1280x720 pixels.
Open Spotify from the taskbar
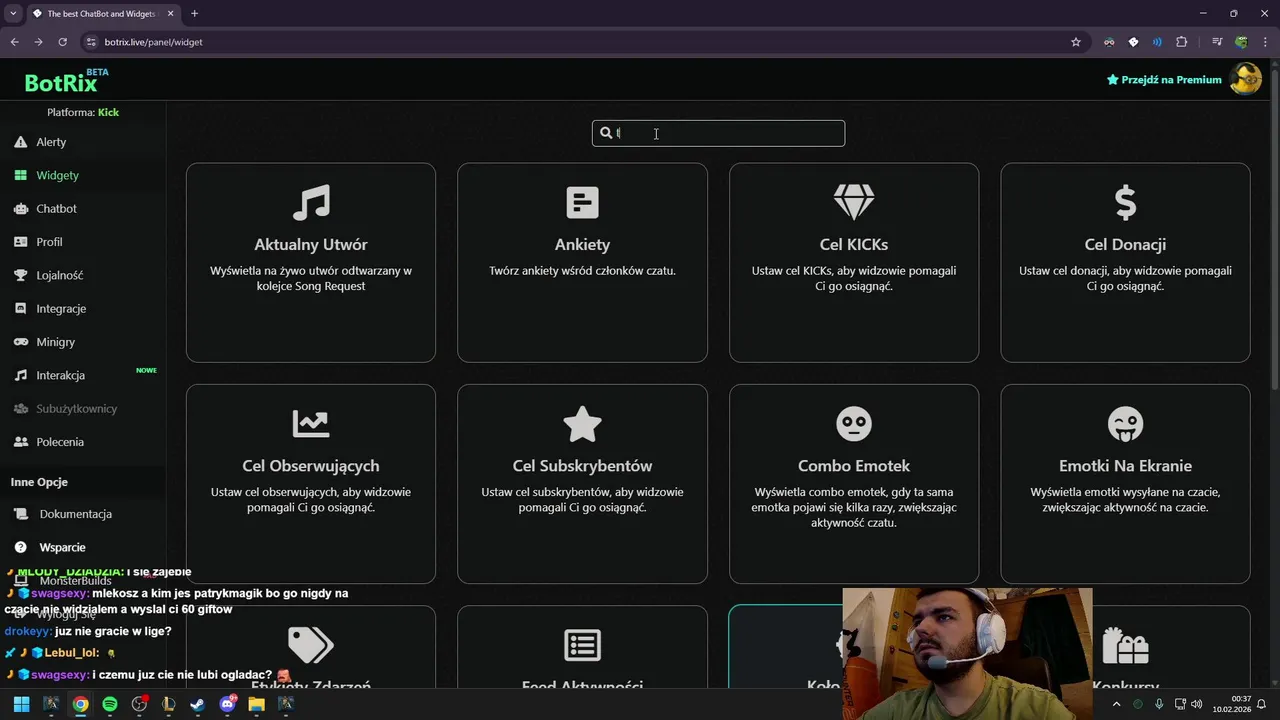point(110,704)
